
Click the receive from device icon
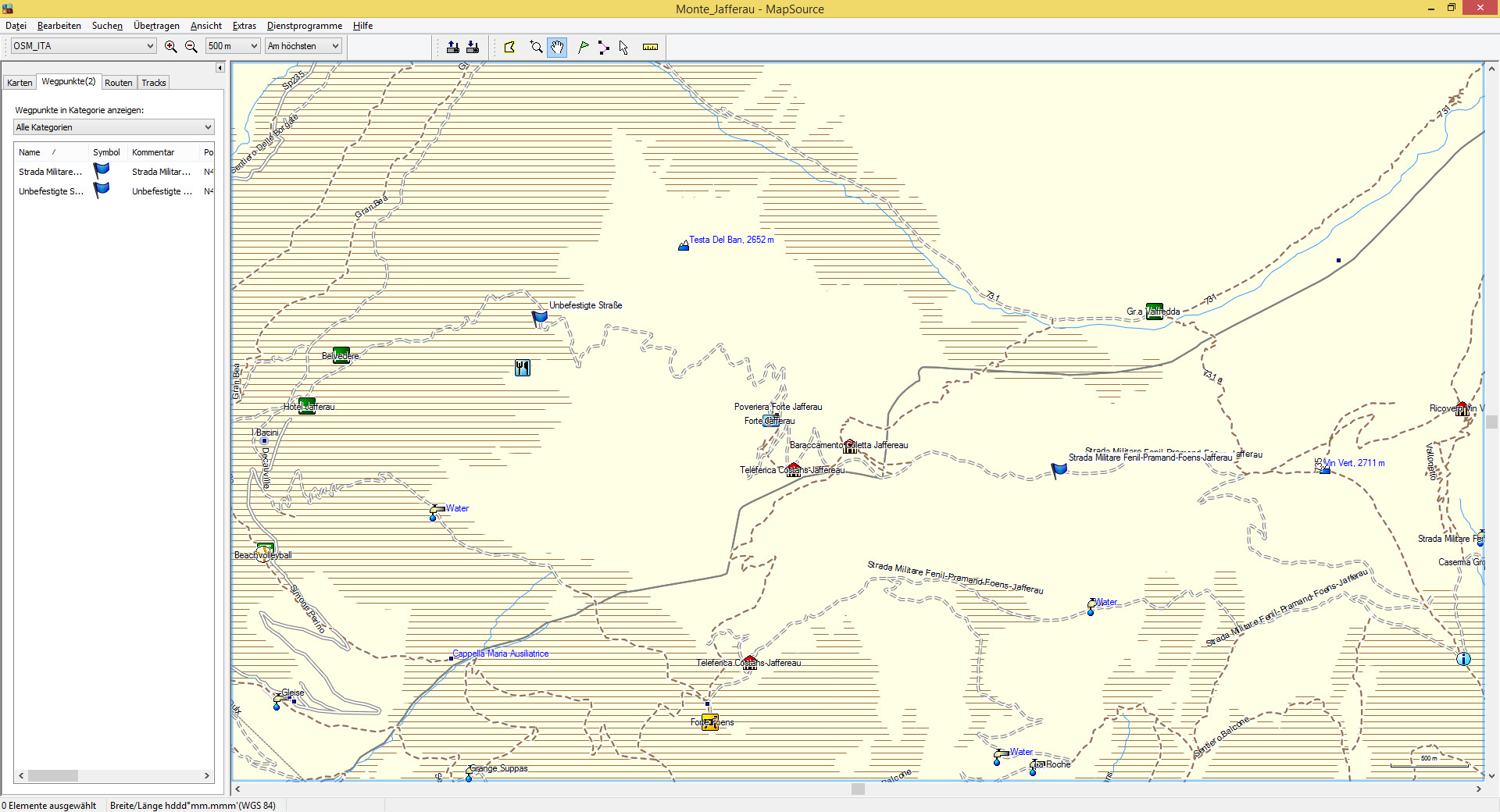[x=473, y=47]
